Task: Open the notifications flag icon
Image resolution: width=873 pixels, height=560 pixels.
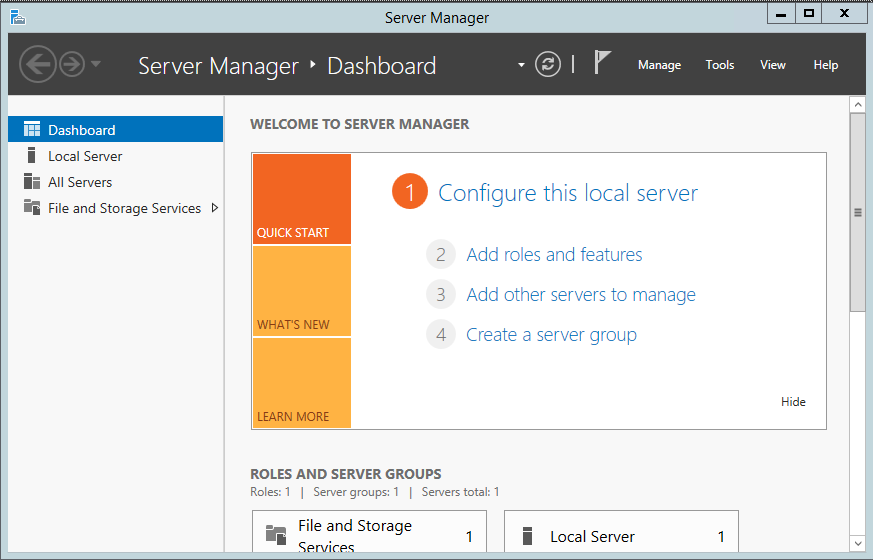Action: (x=602, y=63)
